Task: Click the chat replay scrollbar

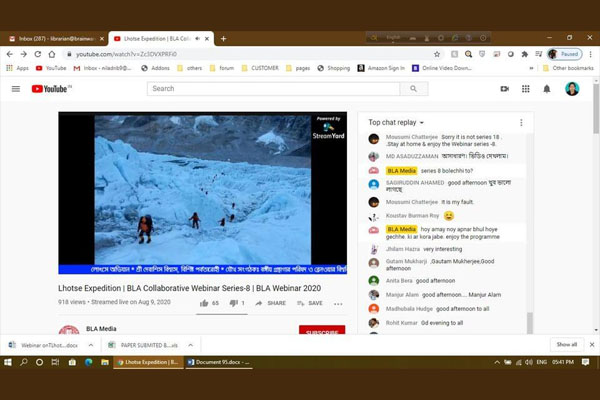Action: [530, 230]
